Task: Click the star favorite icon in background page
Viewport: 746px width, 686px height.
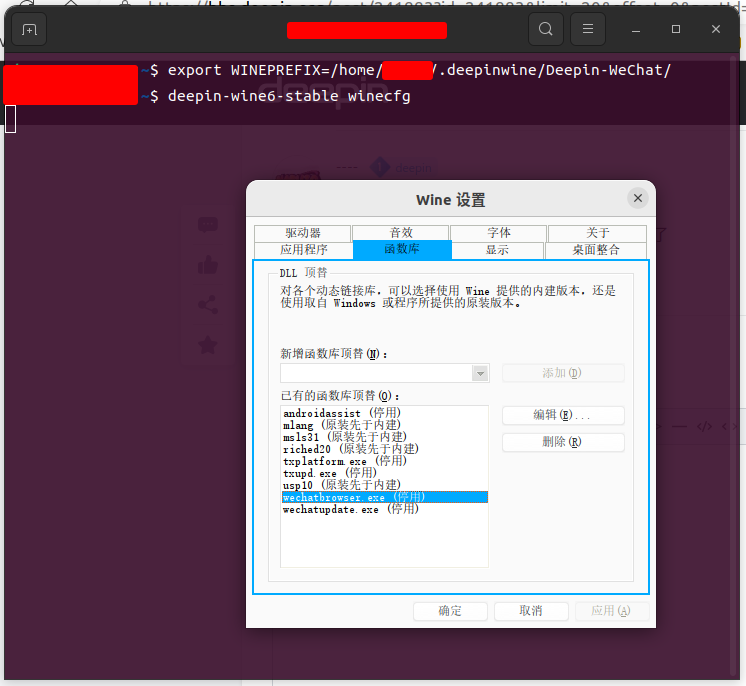Action: 208,345
